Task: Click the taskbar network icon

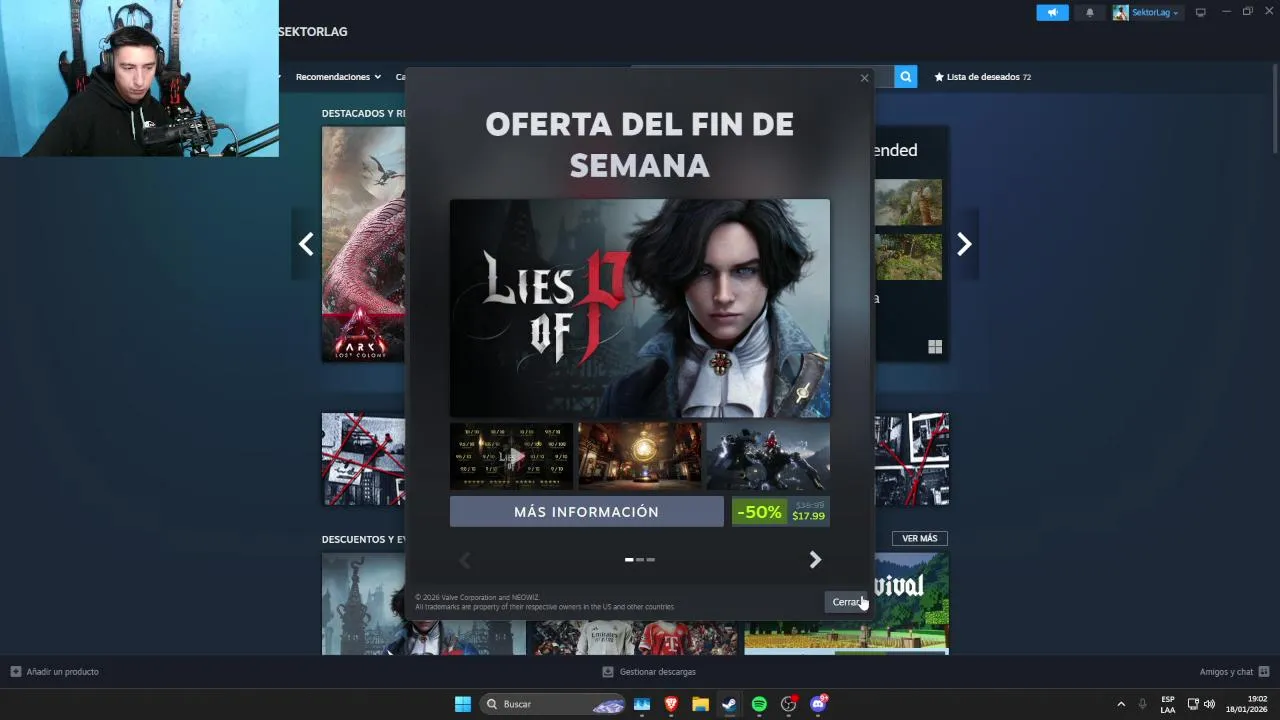Action: [x=1193, y=704]
